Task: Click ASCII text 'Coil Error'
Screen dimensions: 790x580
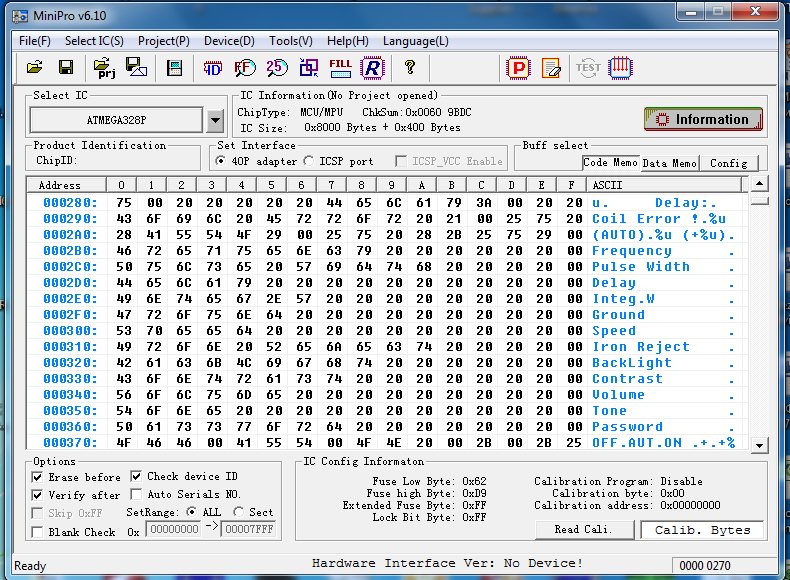Action: (636, 219)
